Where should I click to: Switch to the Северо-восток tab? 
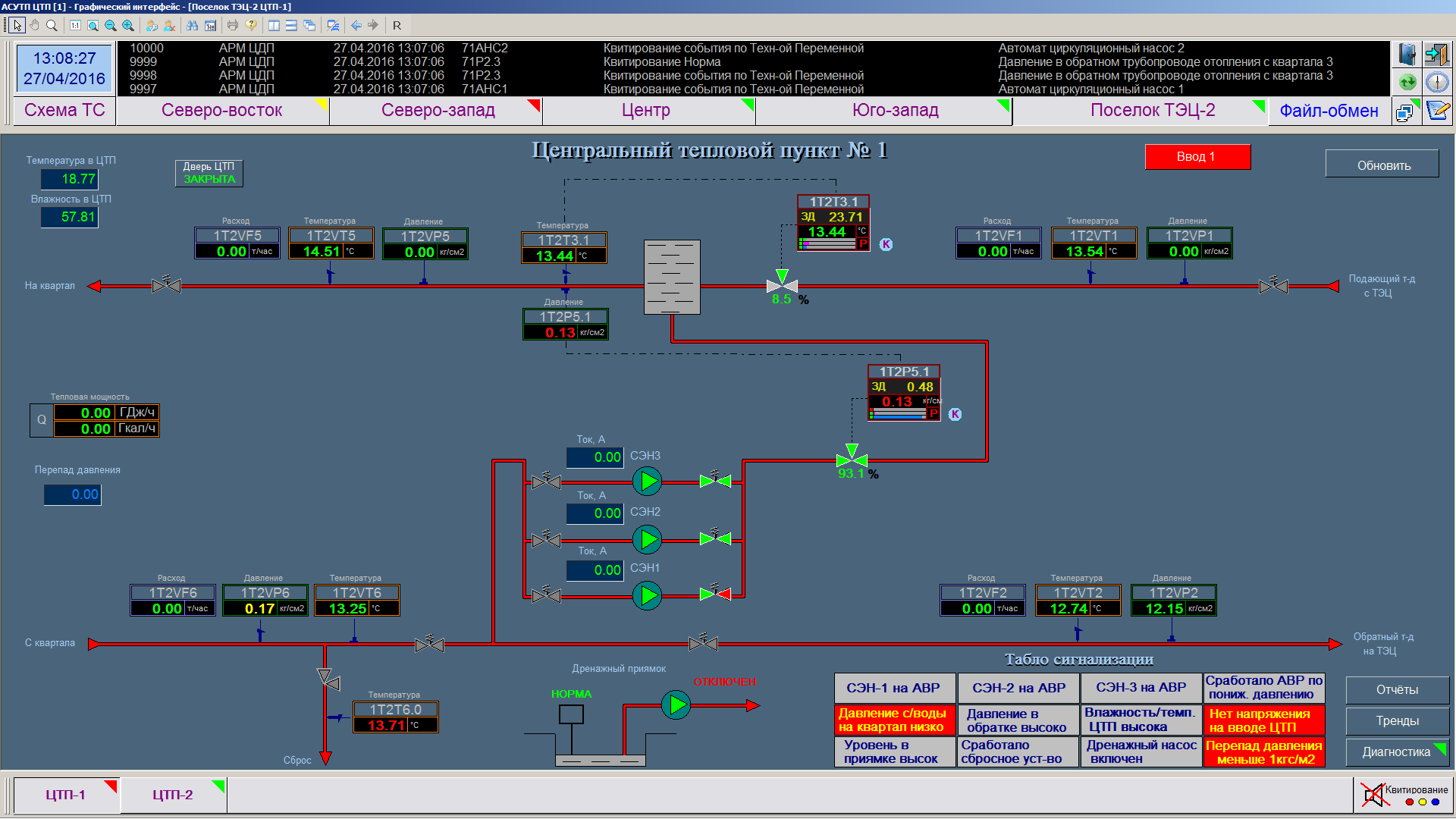pyautogui.click(x=222, y=110)
